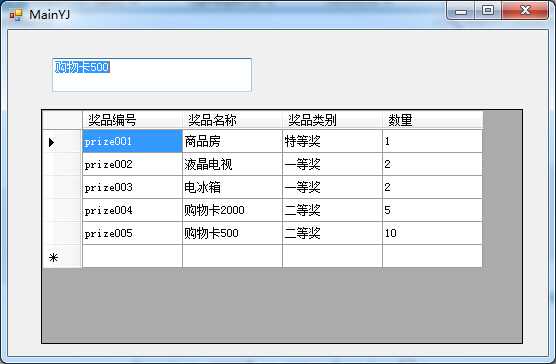Click the text box containing 购物卡500
Viewport: 556px width, 364px height.
click(152, 75)
